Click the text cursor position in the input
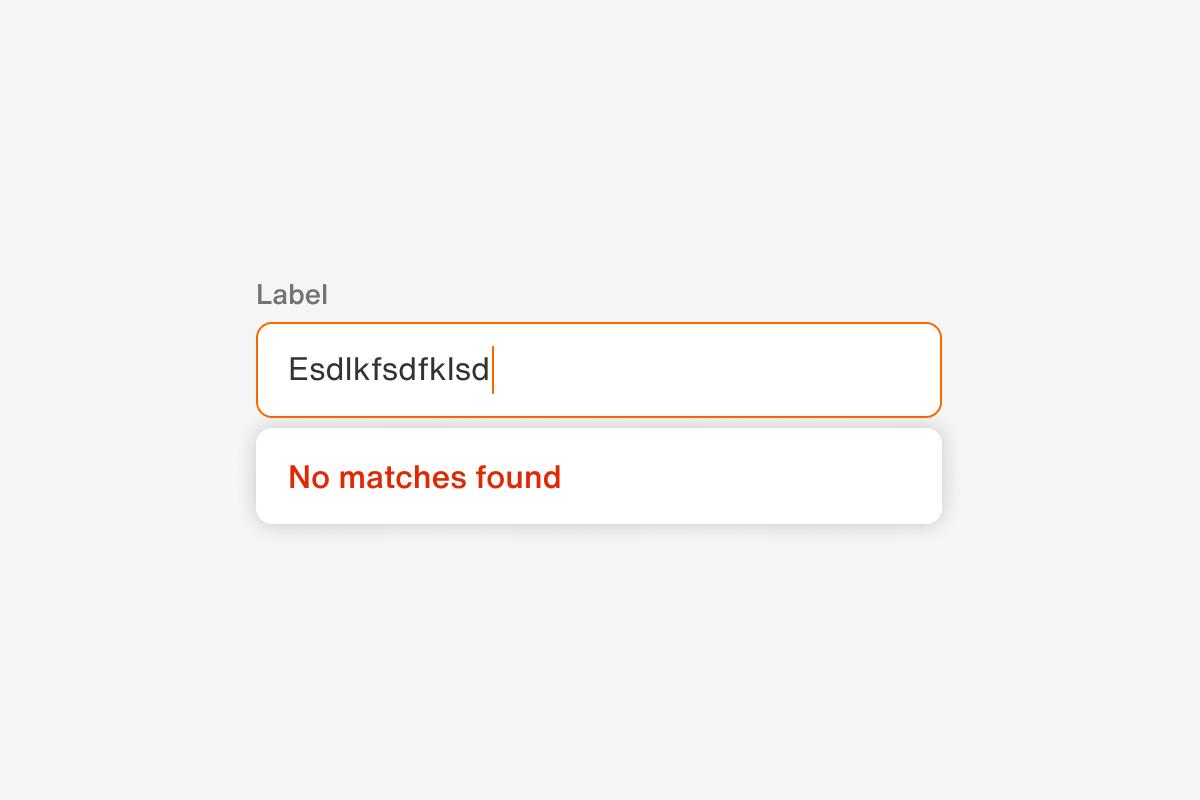 tap(492, 369)
